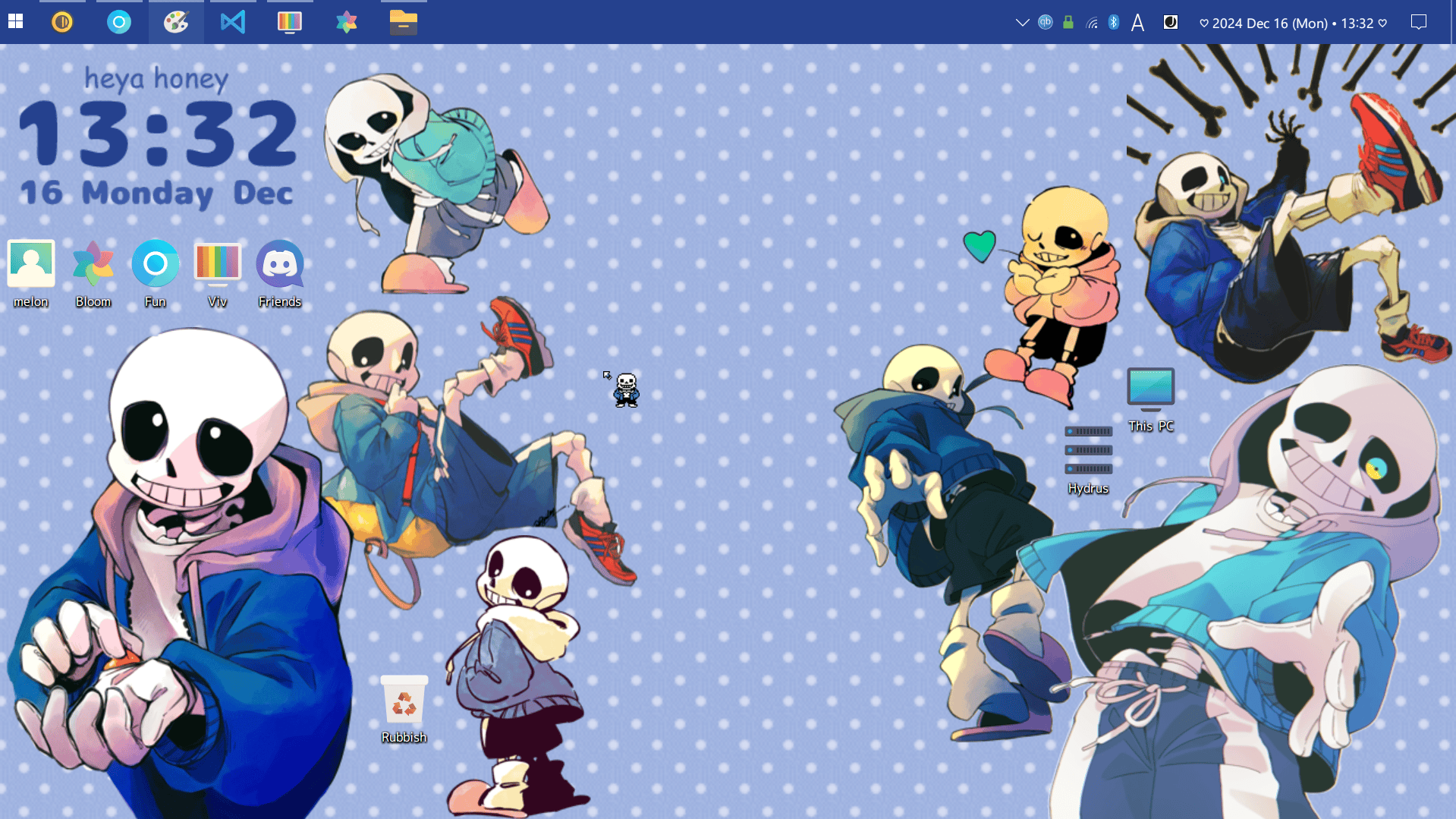The image size is (1456, 819).
Task: Click the Bluetooth tray icon
Action: point(1114,22)
